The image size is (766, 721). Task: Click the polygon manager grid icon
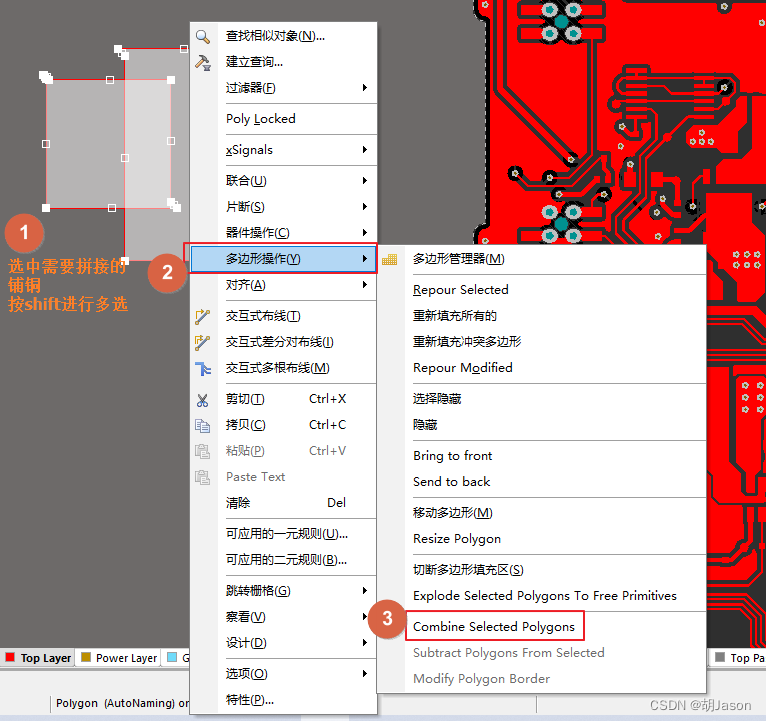pyautogui.click(x=389, y=259)
